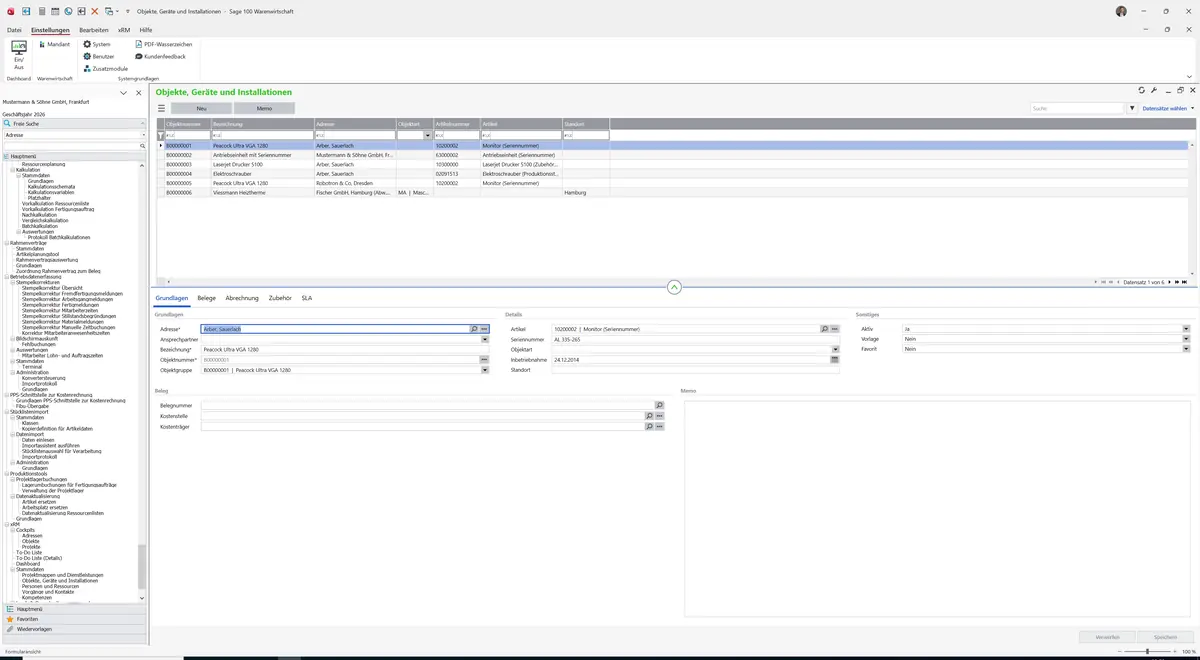Open the quick access toolbar customize dropdown
The image size is (1200, 660).
pos(127,11)
